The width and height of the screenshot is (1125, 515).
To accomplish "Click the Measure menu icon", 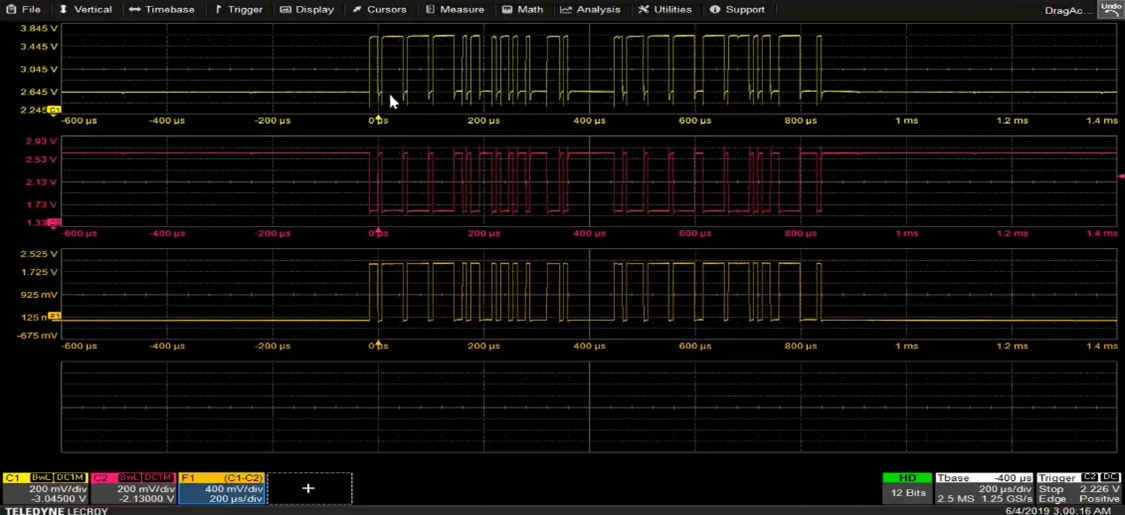I will point(431,10).
